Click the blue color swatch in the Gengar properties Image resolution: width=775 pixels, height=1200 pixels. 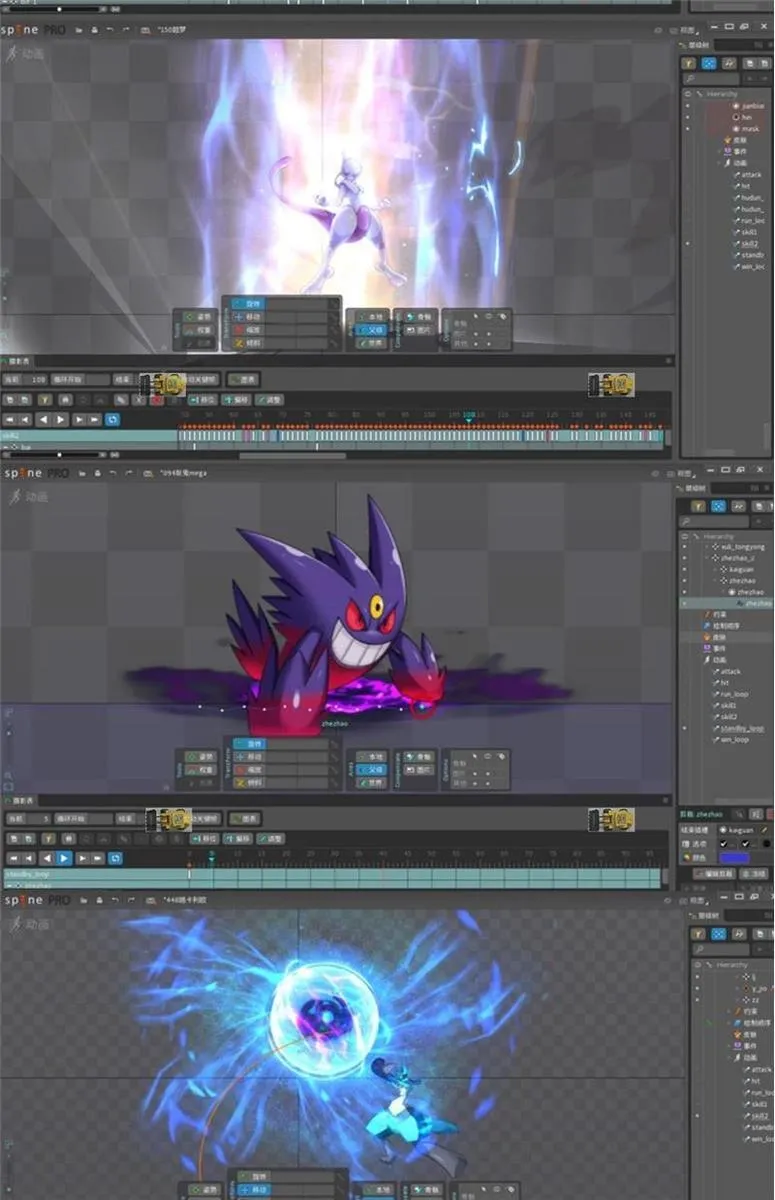pos(734,858)
